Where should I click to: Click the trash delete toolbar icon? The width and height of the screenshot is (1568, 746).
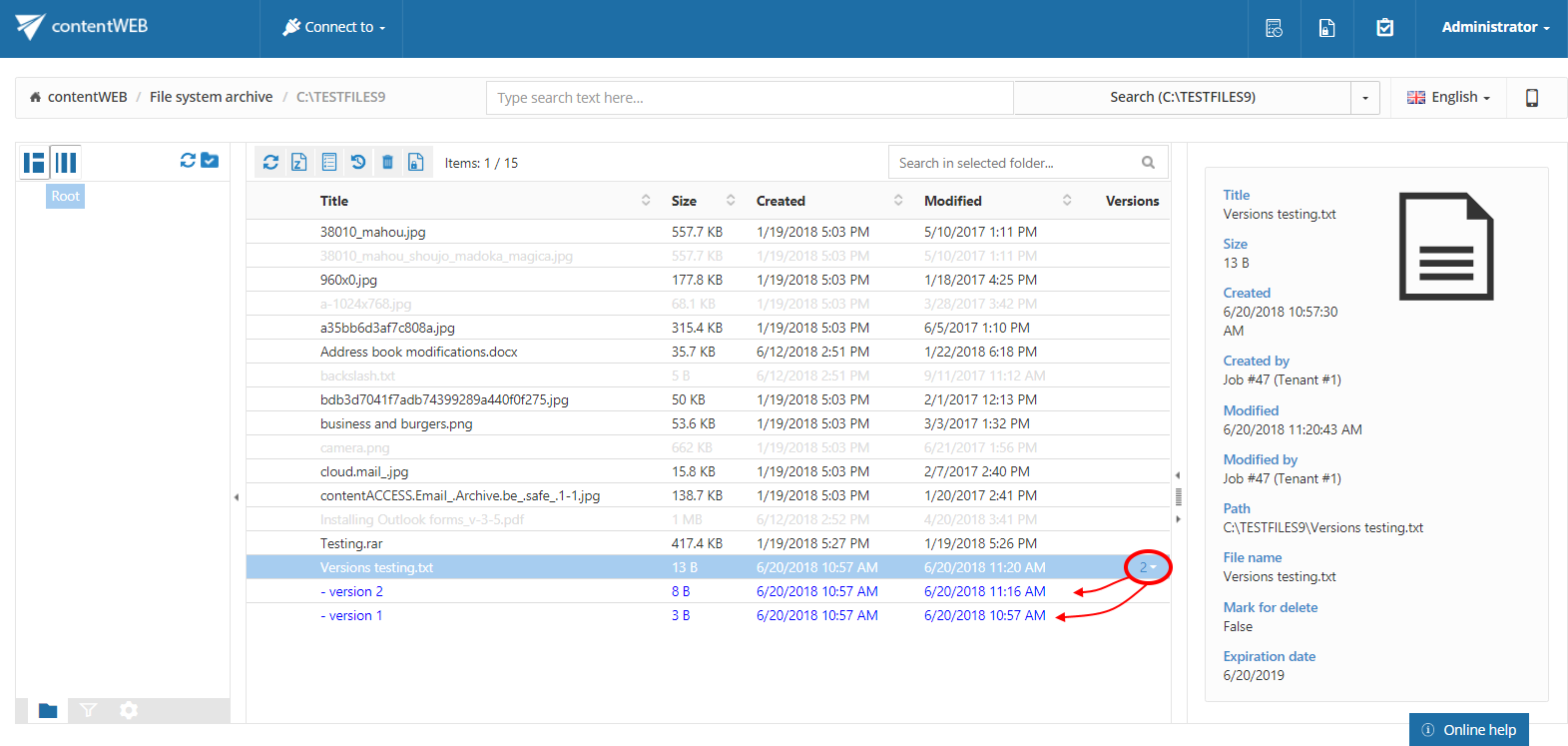[x=387, y=162]
